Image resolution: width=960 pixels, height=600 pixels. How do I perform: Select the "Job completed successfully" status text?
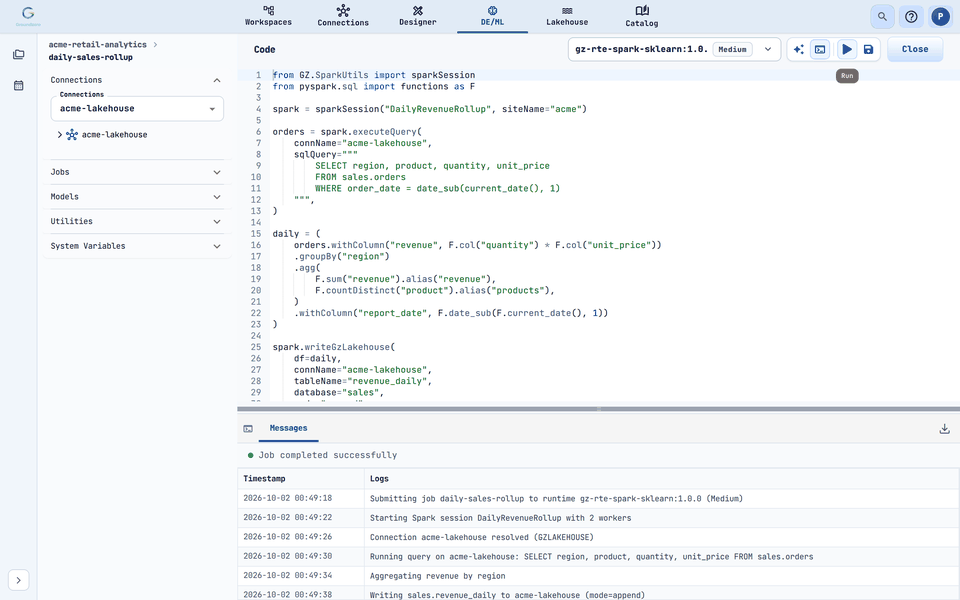[328, 455]
